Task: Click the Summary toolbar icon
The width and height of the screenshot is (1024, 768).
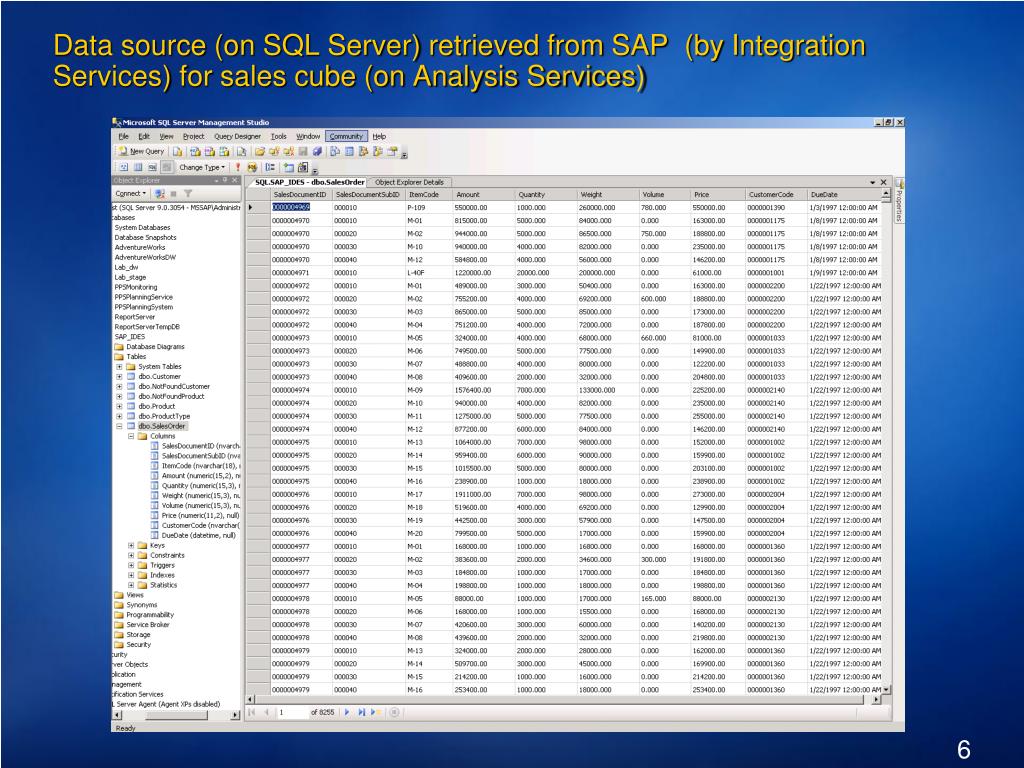Action: point(349,152)
